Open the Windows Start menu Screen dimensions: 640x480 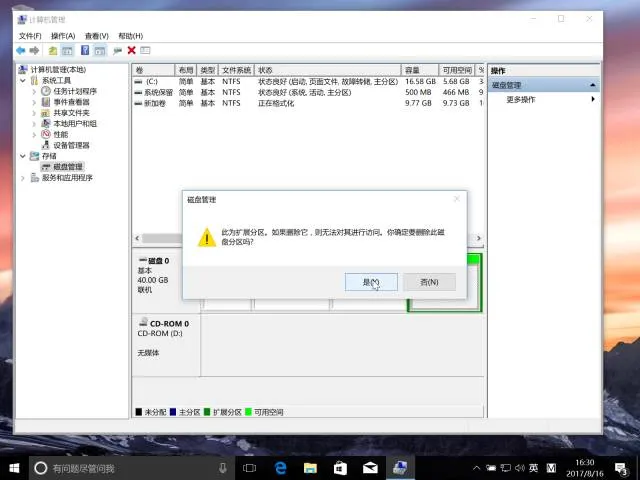[x=14, y=468]
